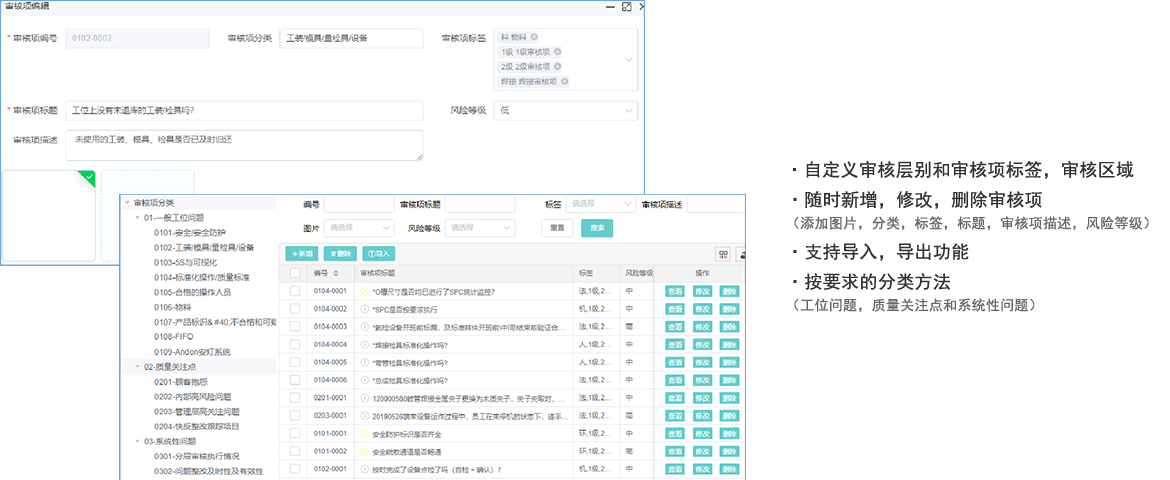
Task: Sort the table by 编号 column
Action: (335, 273)
